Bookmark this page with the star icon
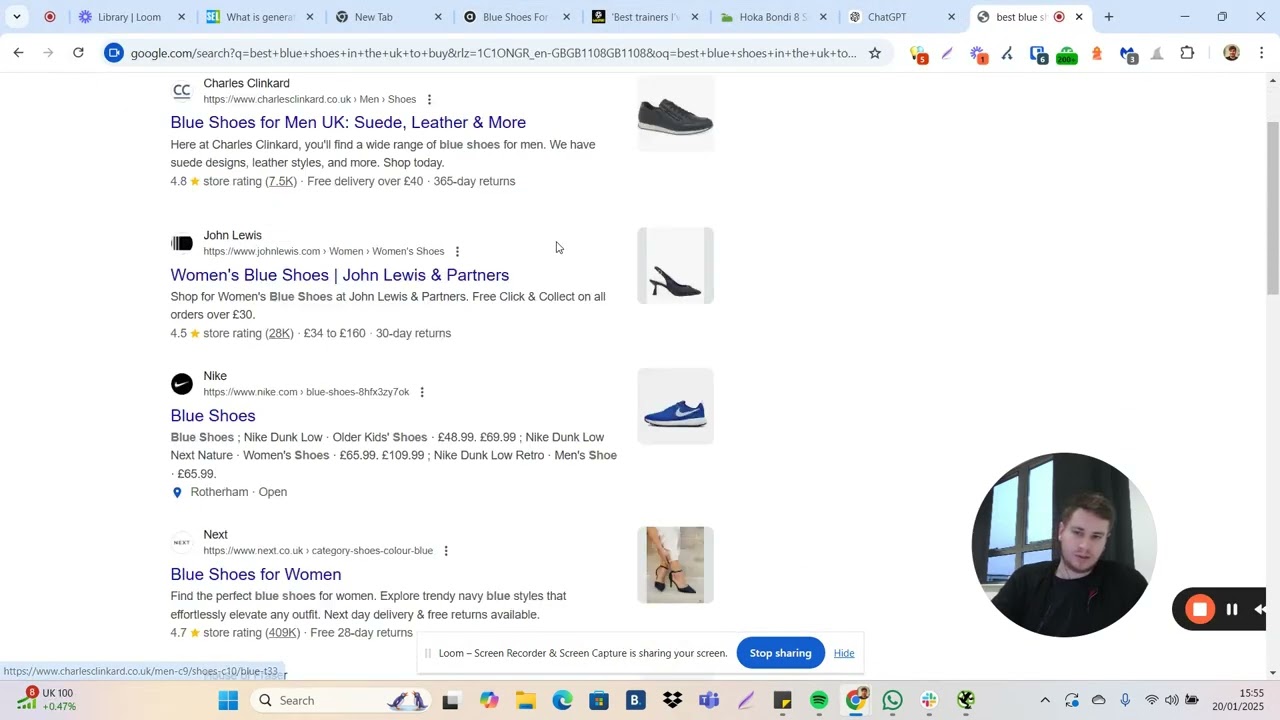The image size is (1280, 720). tap(875, 53)
